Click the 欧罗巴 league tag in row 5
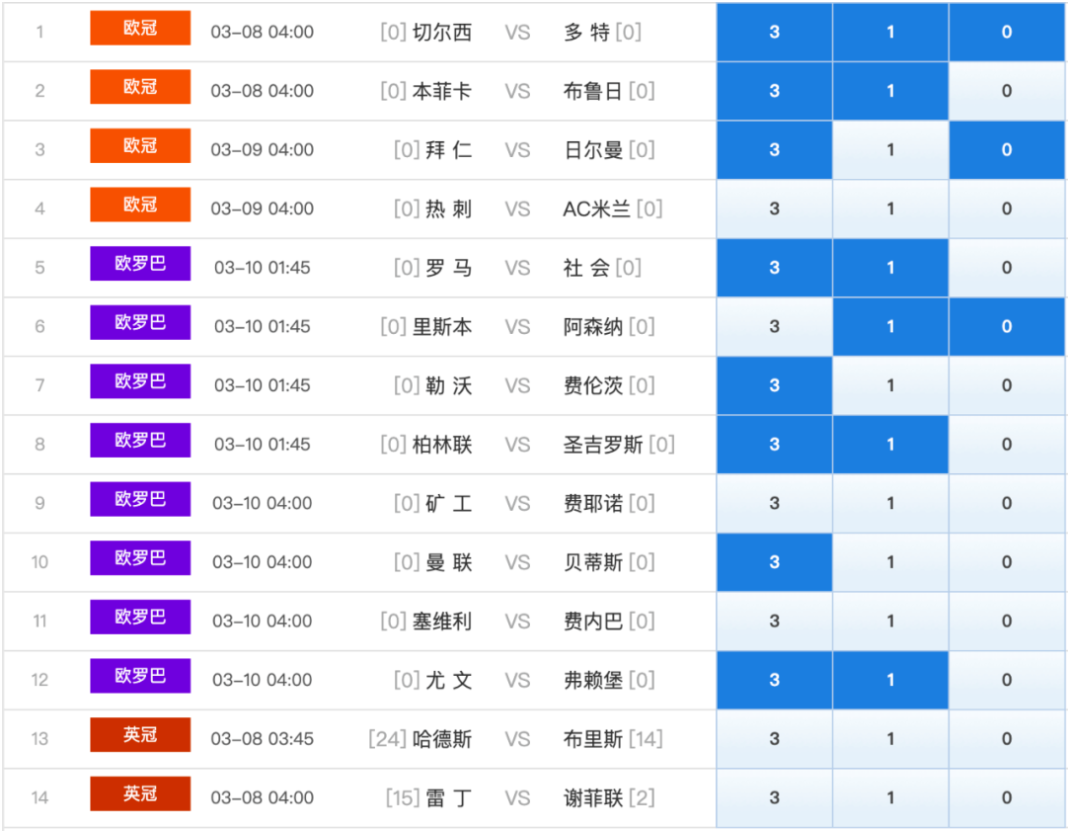This screenshot has height=832, width=1069. 140,263
